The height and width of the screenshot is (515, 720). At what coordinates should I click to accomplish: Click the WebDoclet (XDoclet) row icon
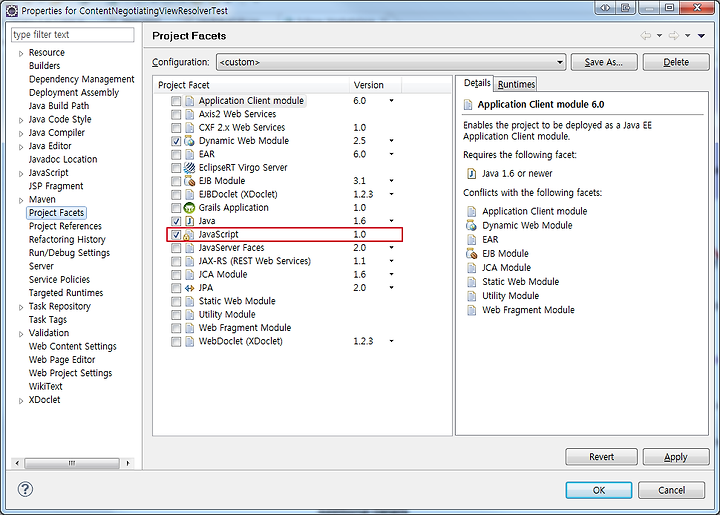tap(189, 341)
